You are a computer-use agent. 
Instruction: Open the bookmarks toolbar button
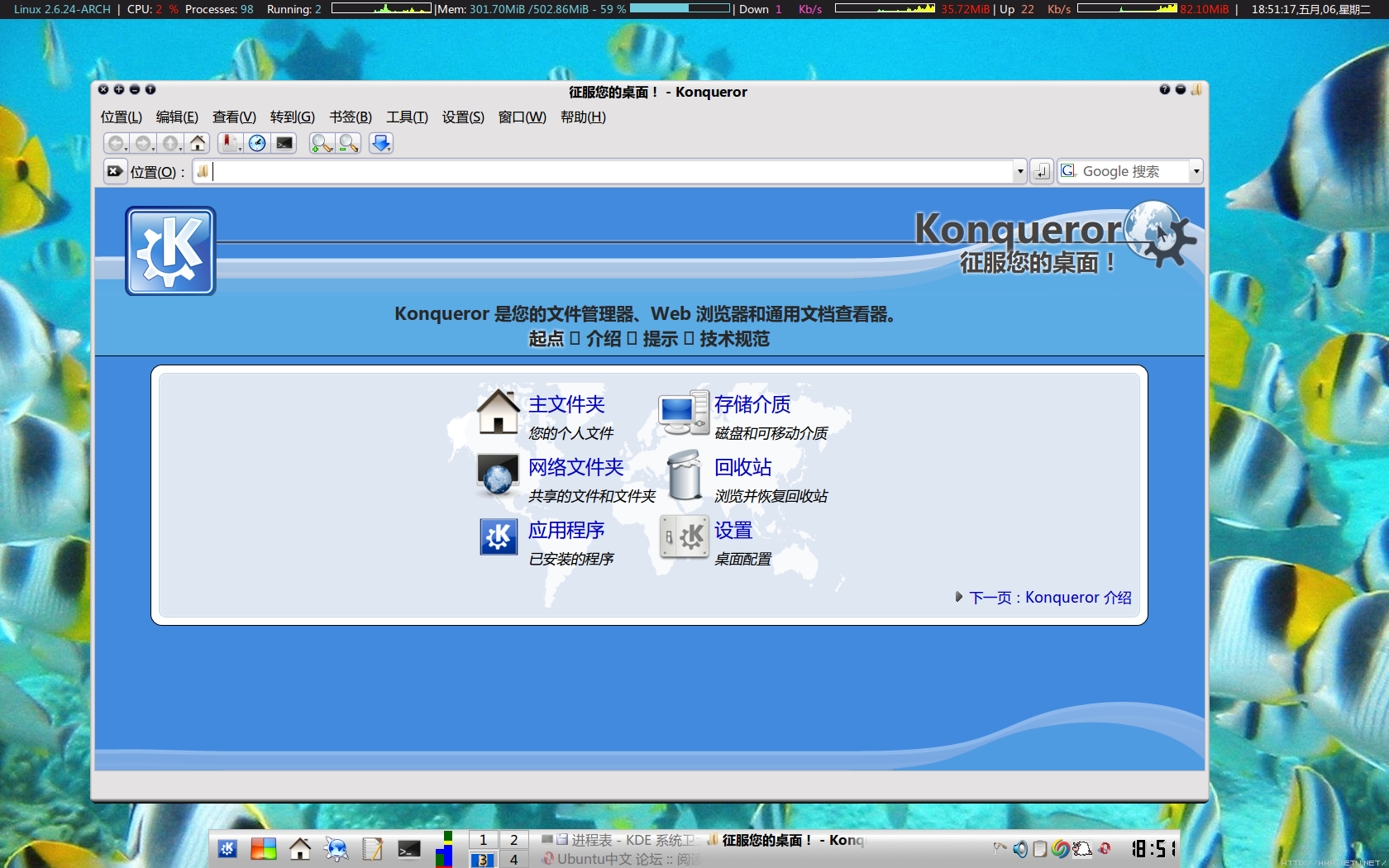point(230,143)
